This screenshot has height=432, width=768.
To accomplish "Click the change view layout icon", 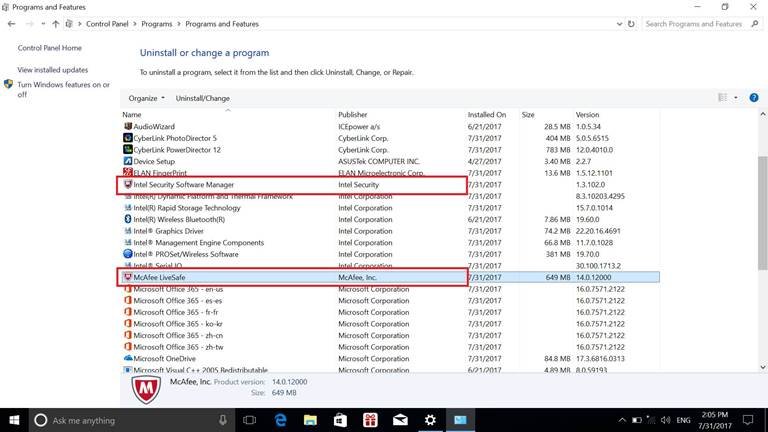I will click(722, 98).
